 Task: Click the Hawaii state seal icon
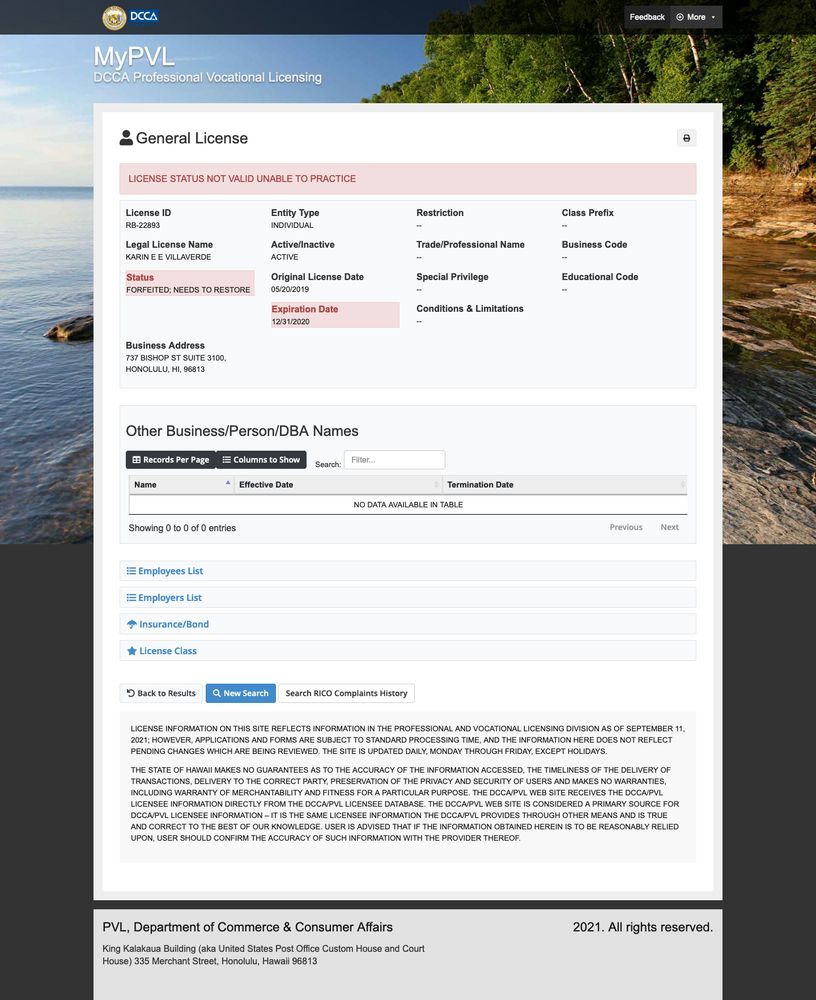114,17
